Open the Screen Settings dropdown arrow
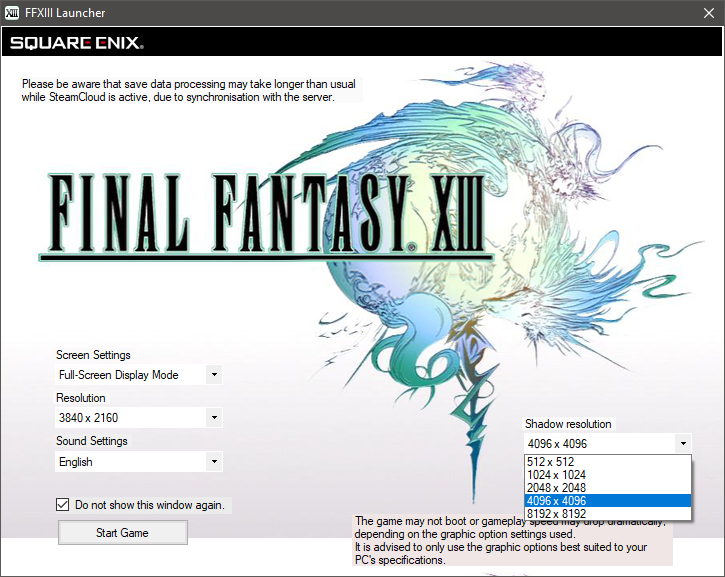 click(214, 374)
